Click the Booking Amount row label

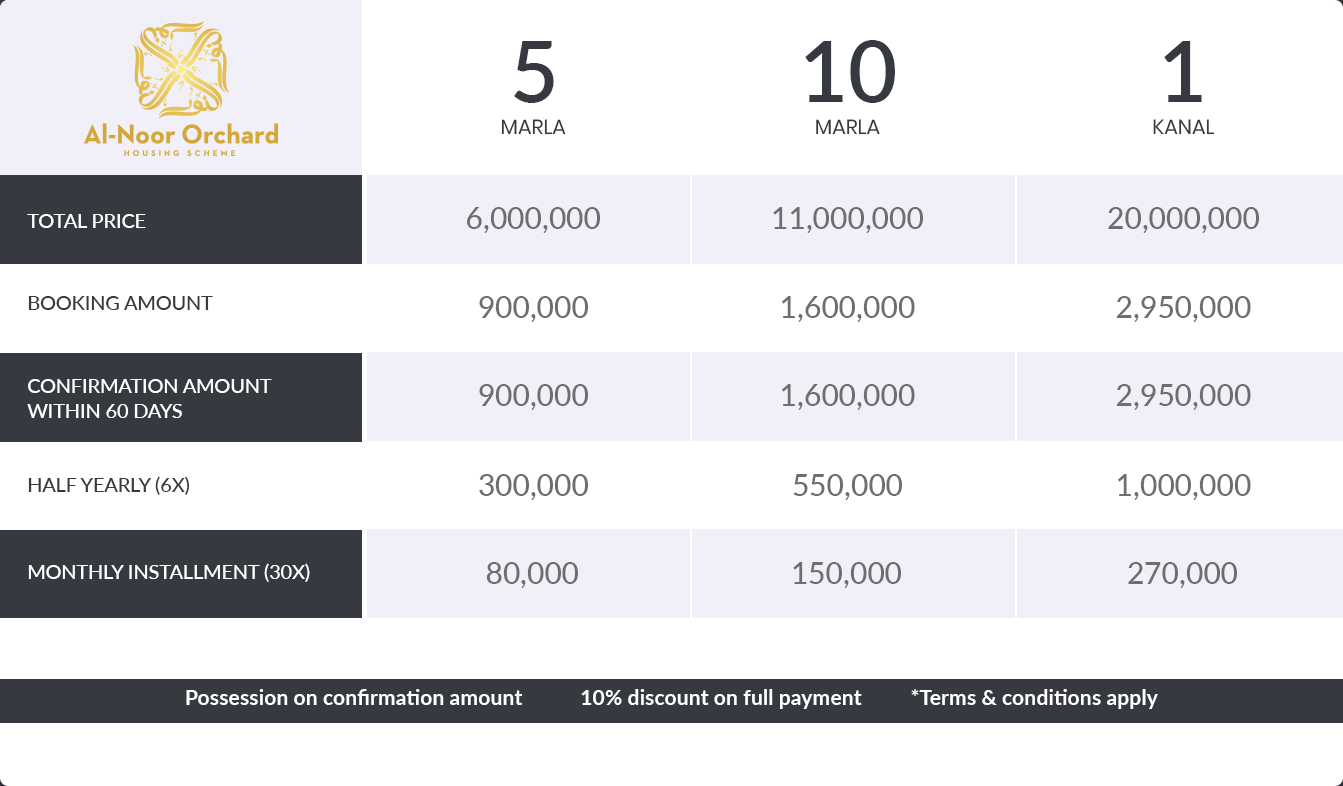(x=120, y=303)
